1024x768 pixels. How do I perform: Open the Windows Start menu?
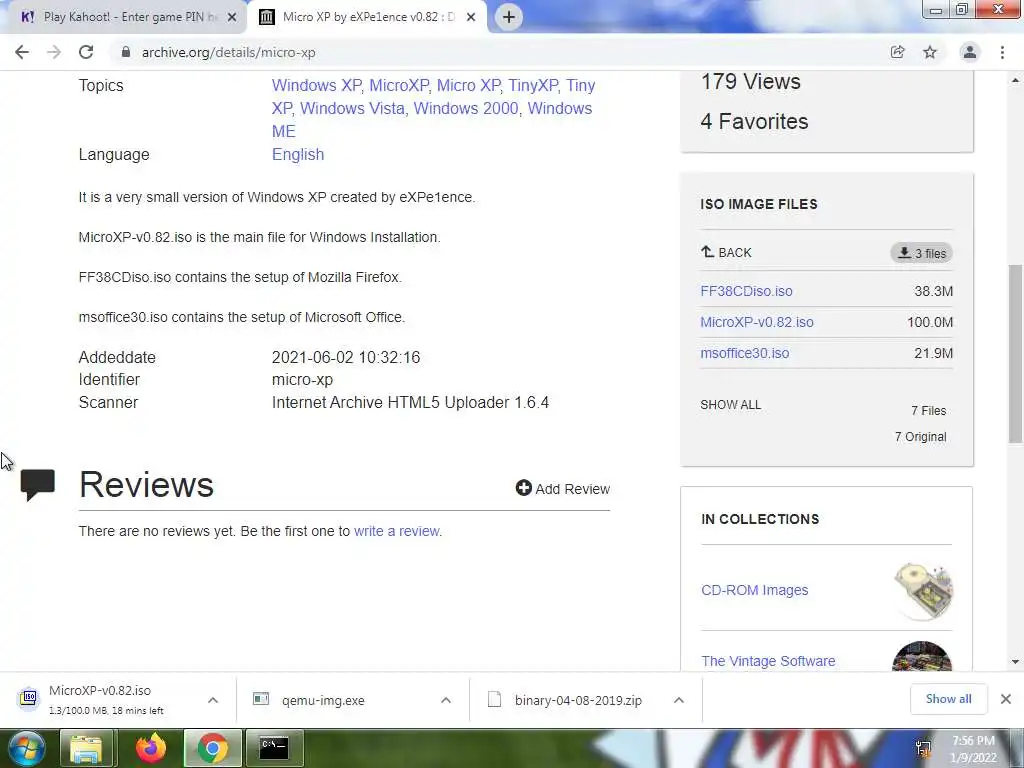25,748
